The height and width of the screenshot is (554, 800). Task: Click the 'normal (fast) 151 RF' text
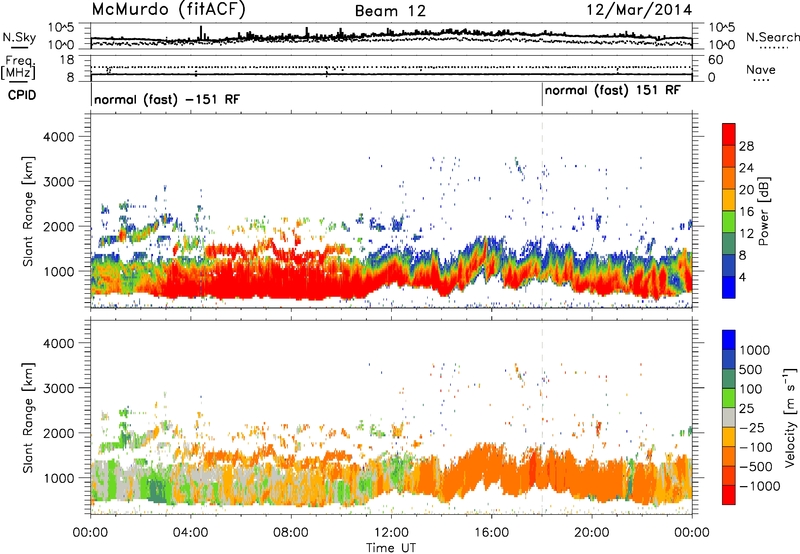[612, 91]
